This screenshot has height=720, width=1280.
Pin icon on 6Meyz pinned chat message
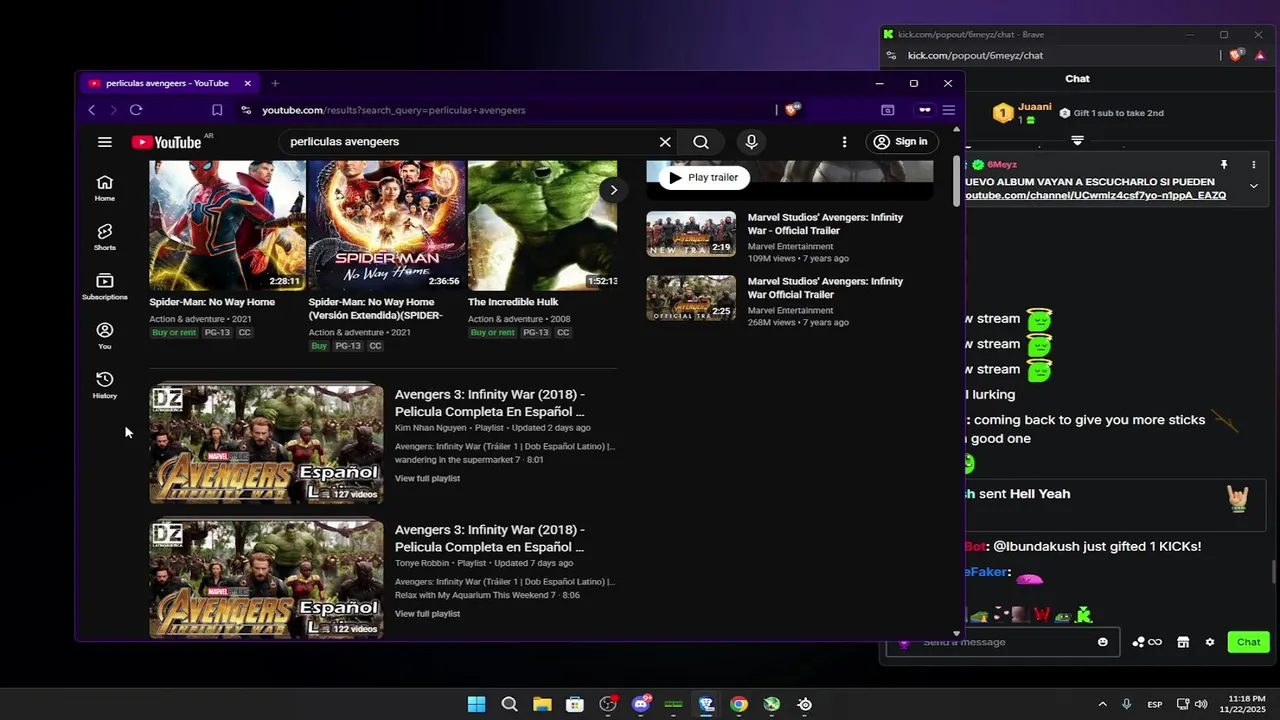point(1224,164)
